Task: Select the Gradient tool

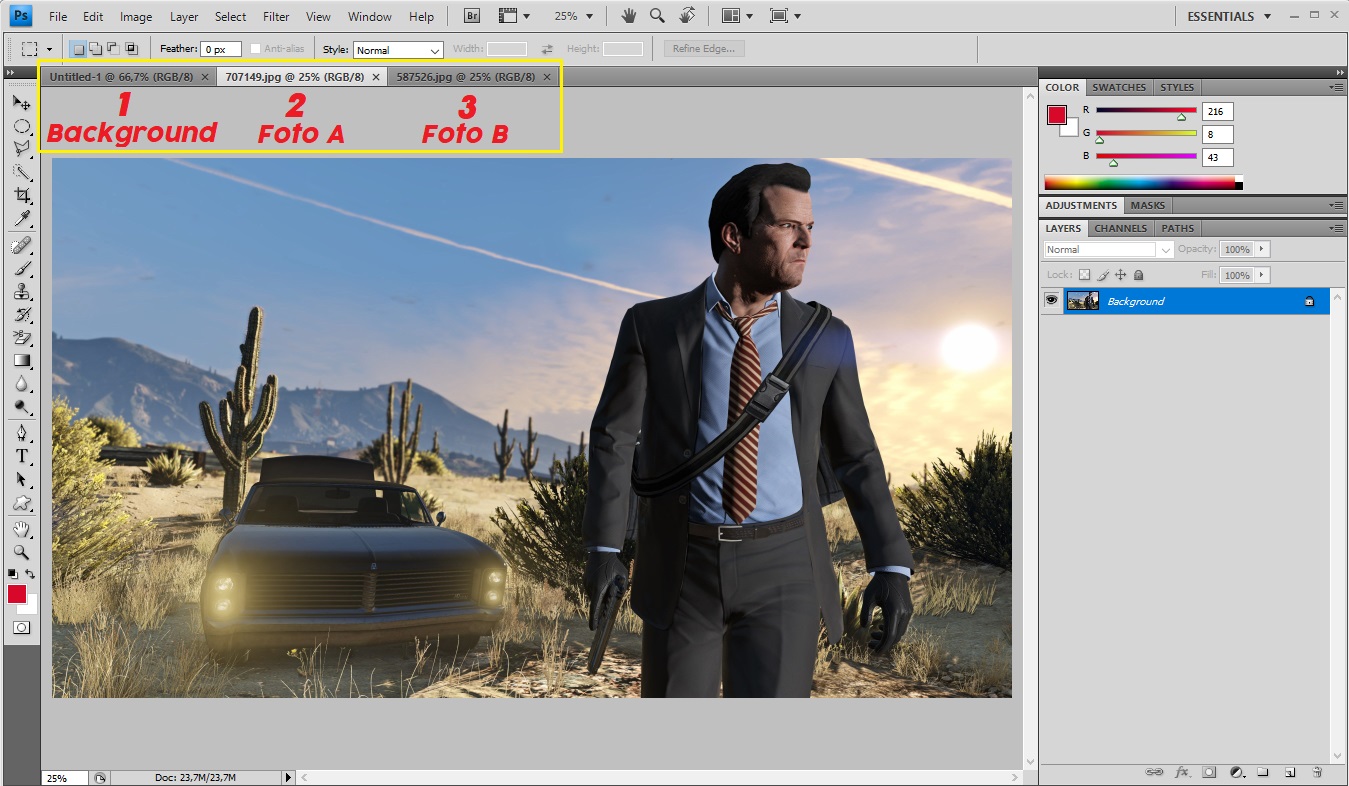Action: 21,361
